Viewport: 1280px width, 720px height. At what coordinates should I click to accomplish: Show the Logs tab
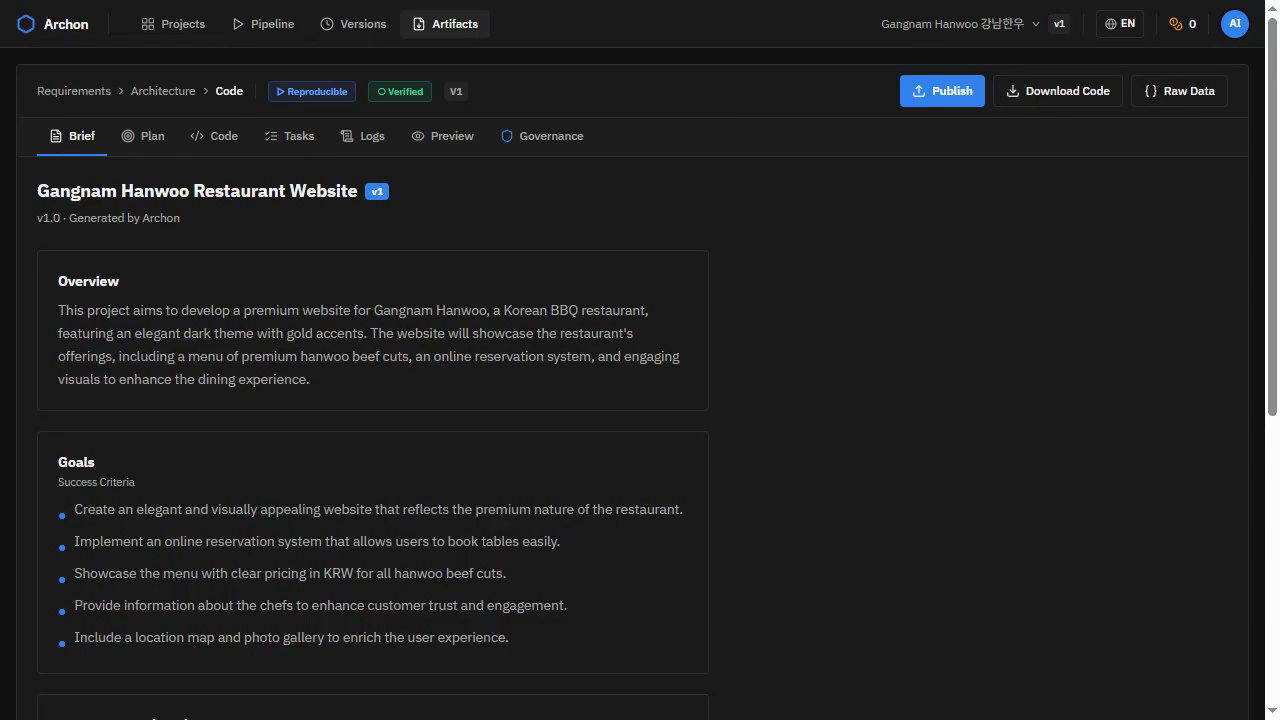362,136
